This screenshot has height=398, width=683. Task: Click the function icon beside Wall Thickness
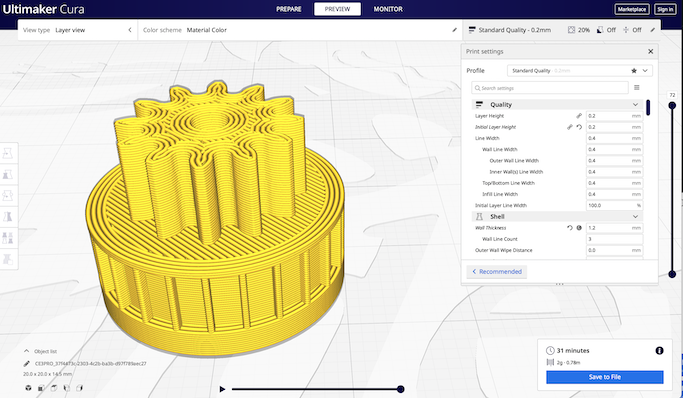pos(579,228)
